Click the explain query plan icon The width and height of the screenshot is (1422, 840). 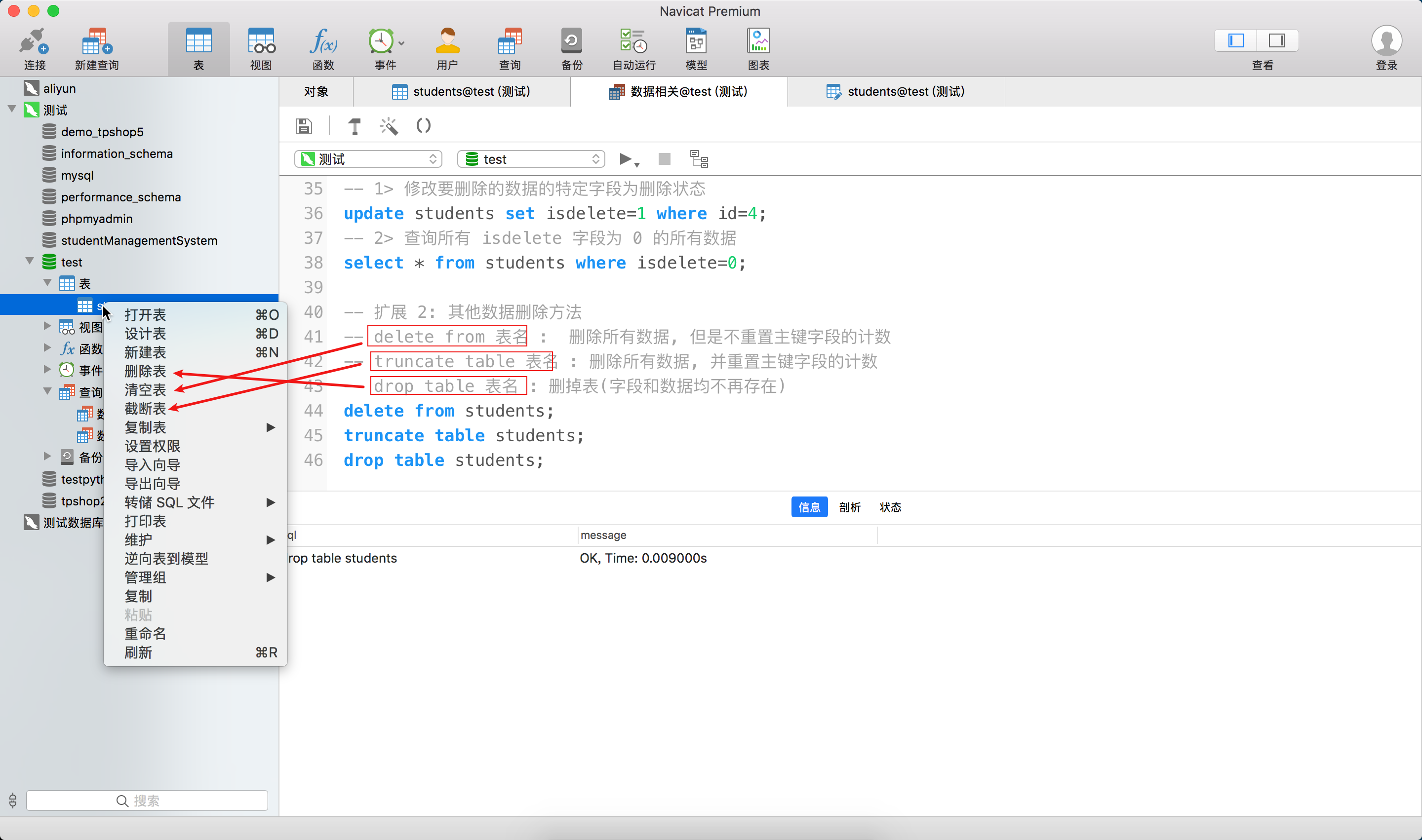[699, 159]
